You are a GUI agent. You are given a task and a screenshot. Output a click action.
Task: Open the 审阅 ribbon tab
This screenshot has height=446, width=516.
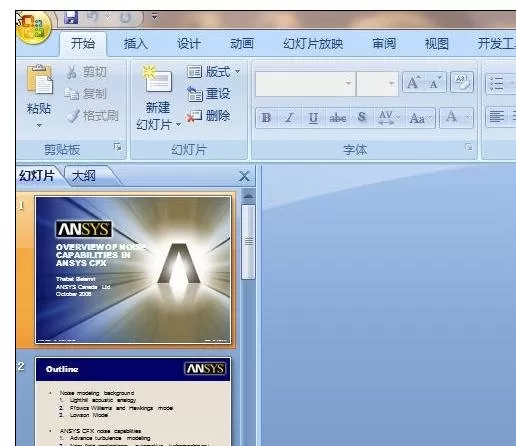[x=384, y=44]
